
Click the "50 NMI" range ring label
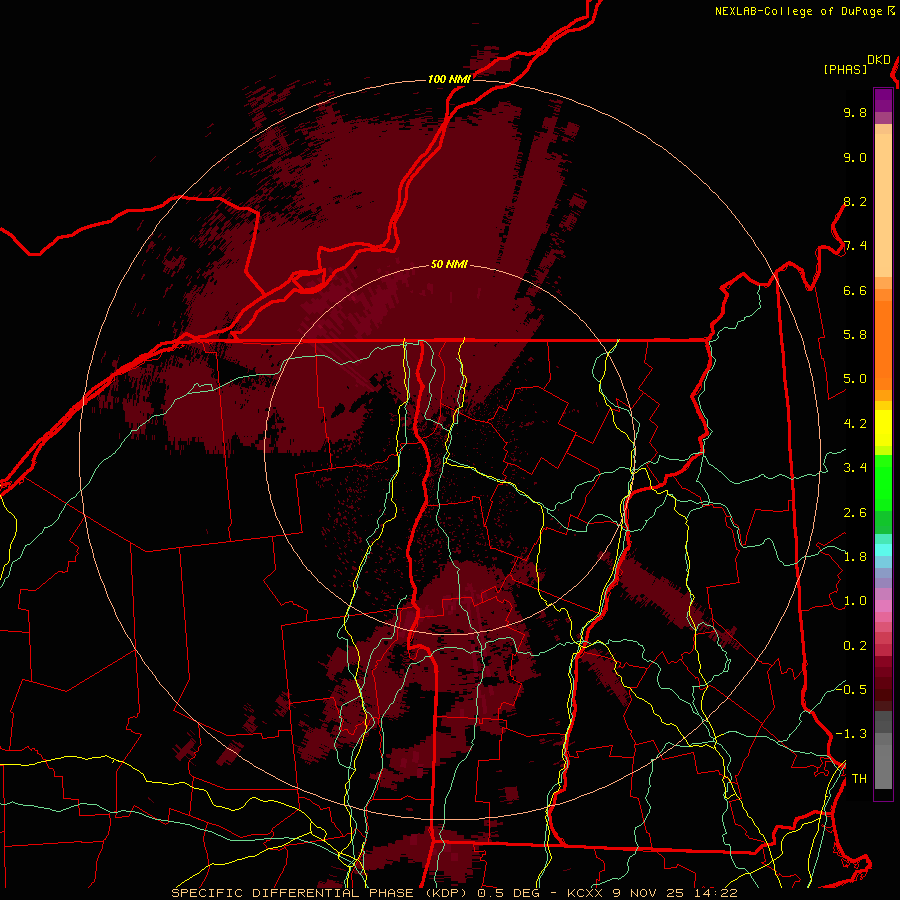[x=449, y=265]
